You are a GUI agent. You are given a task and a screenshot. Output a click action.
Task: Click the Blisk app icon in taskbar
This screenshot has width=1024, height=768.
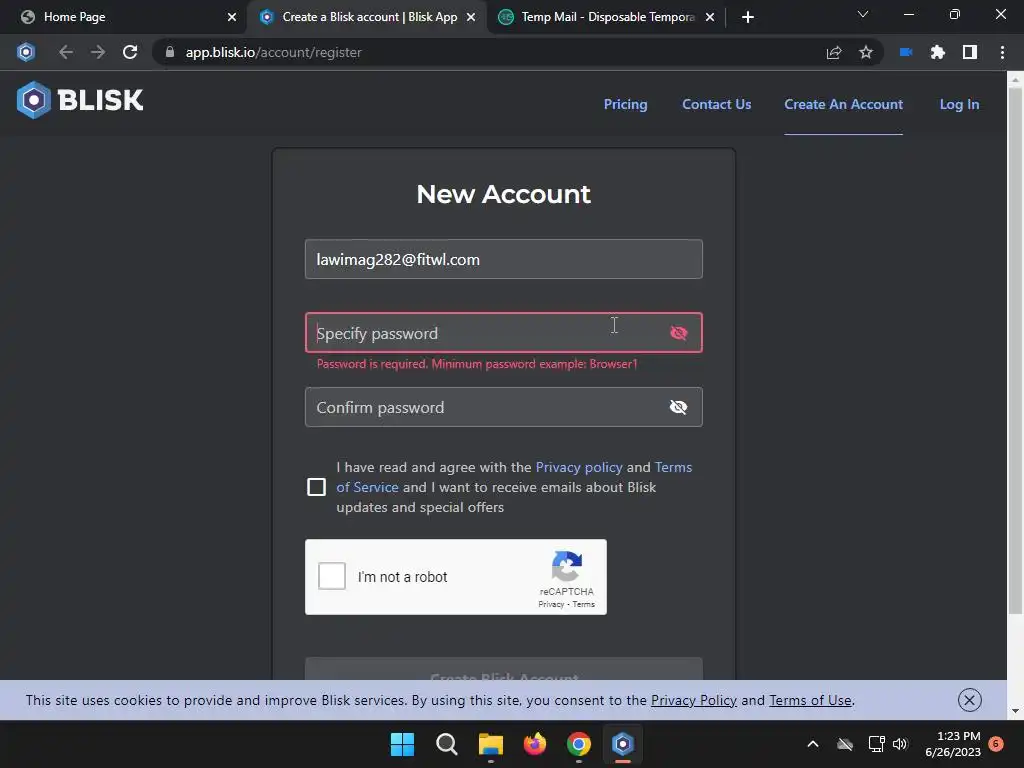point(622,744)
